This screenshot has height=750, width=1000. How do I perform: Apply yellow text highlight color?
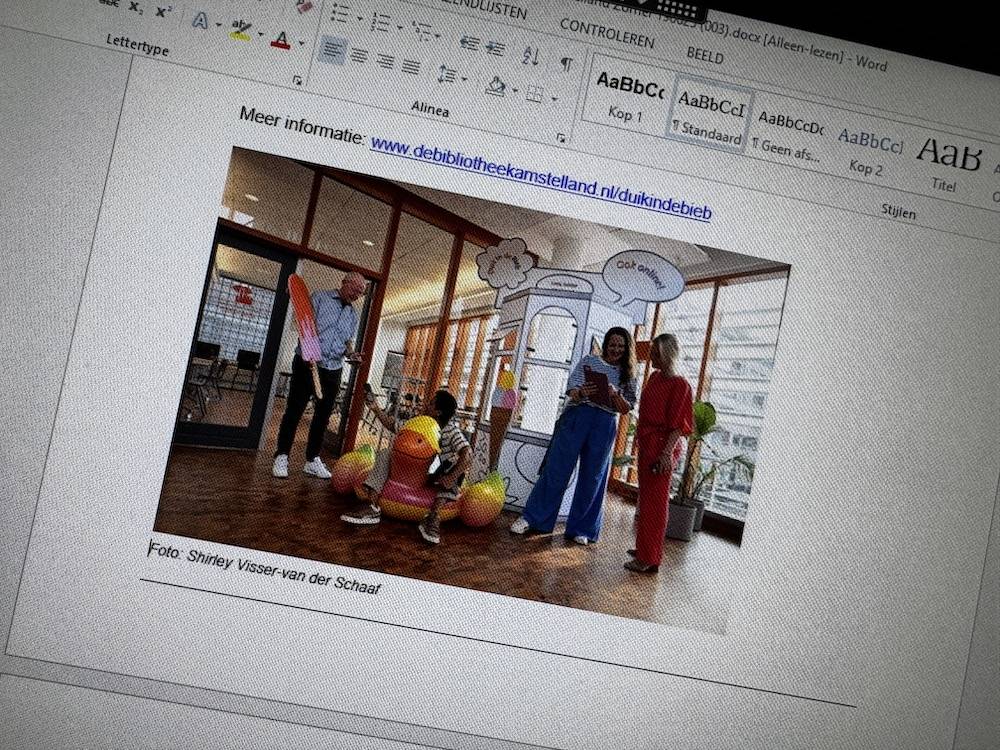click(240, 29)
